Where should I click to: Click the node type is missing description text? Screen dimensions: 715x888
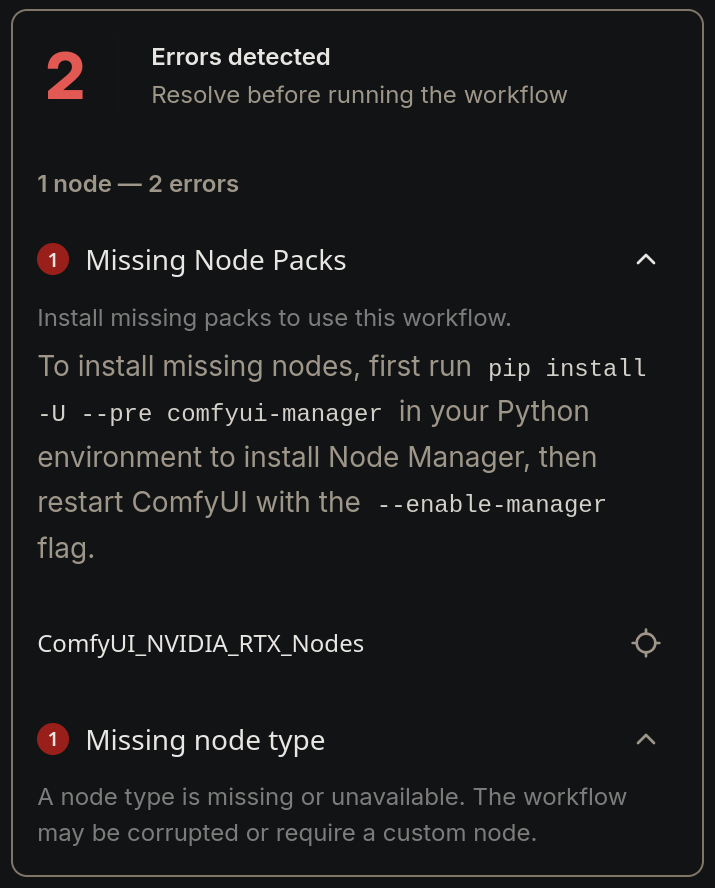pos(332,797)
